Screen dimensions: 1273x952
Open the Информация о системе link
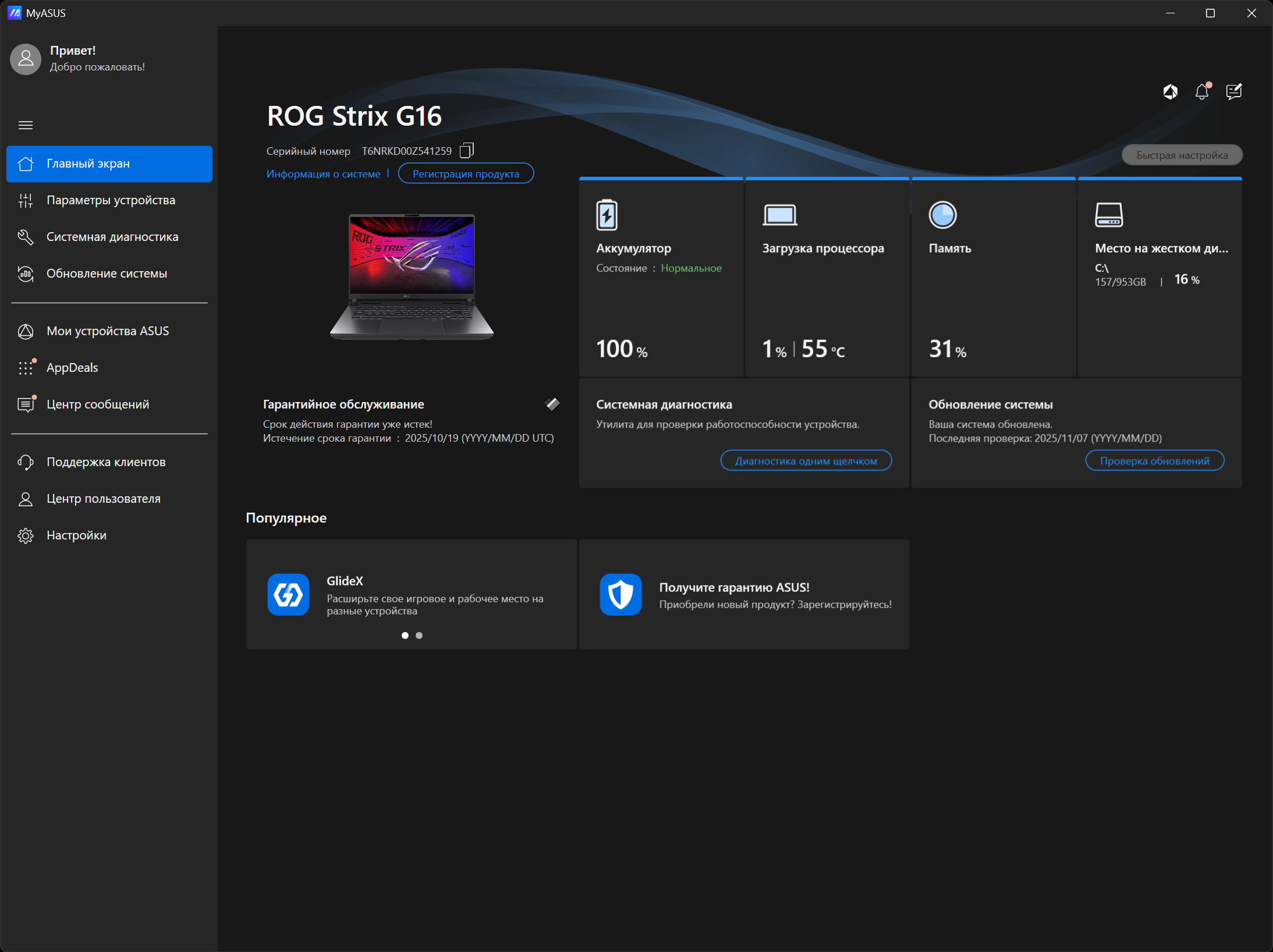pos(323,173)
